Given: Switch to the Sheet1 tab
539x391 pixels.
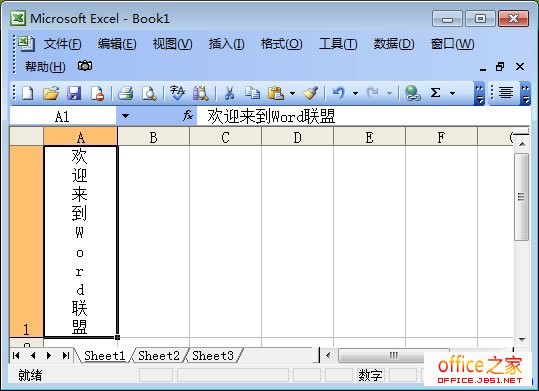Looking at the screenshot, I should tap(104, 356).
